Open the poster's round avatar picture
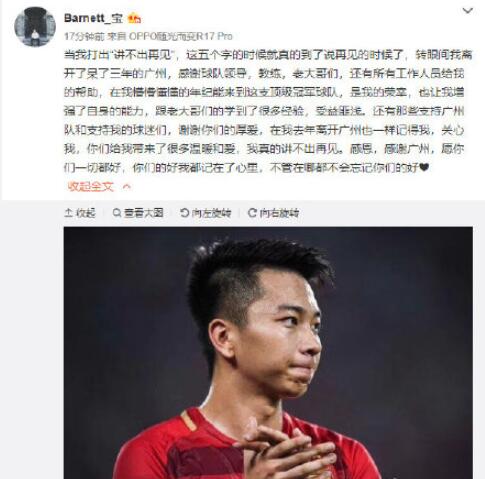485x479 pixels. pyautogui.click(x=35, y=26)
